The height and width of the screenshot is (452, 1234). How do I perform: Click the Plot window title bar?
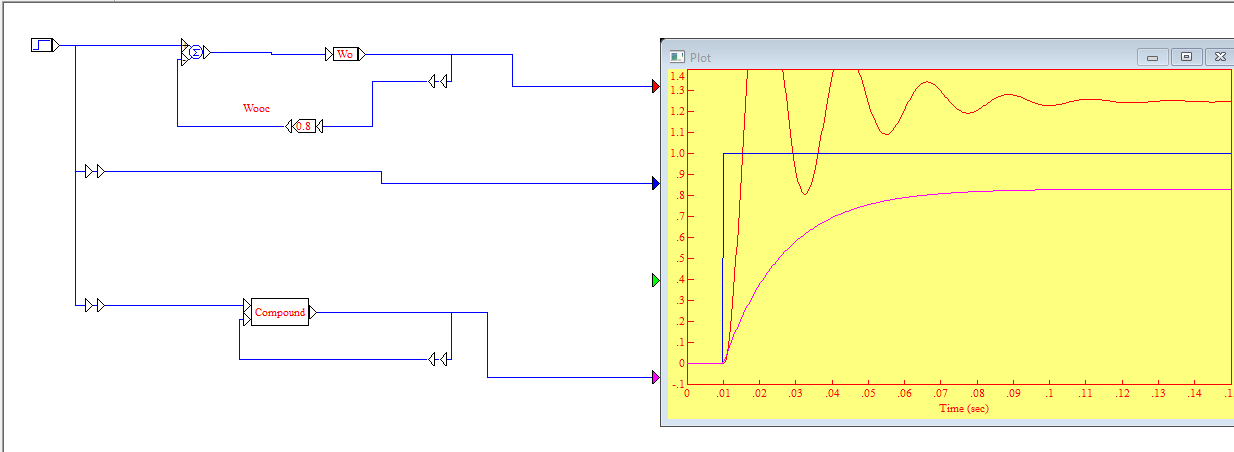click(x=900, y=57)
